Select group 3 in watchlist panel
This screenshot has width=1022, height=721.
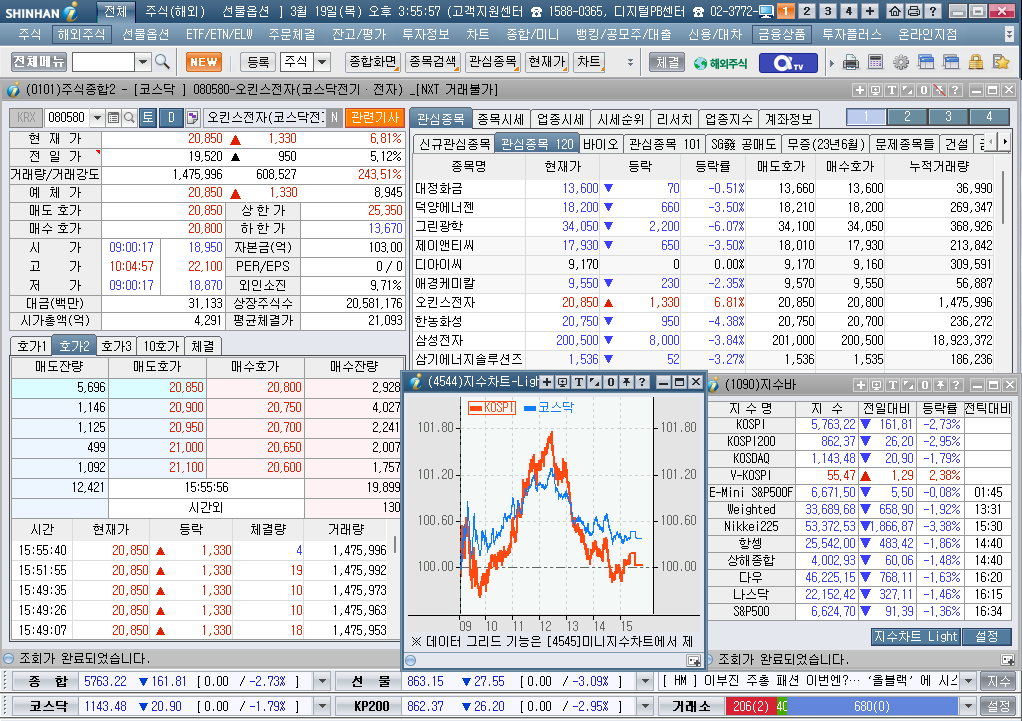coord(948,117)
